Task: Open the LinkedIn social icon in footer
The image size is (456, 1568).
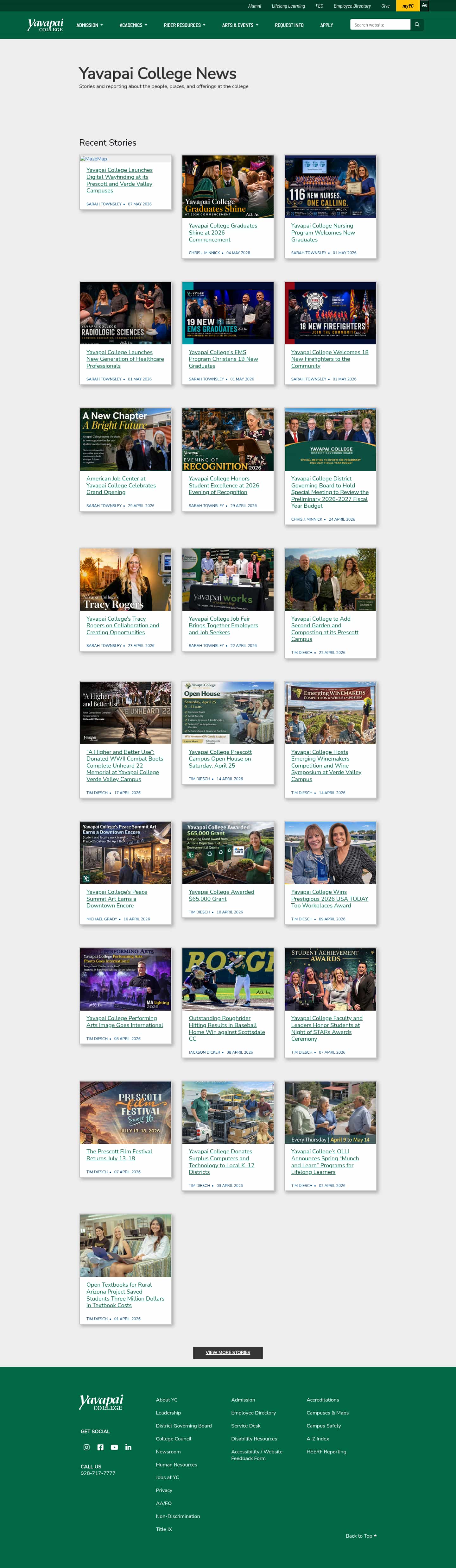Action: coord(129,1447)
